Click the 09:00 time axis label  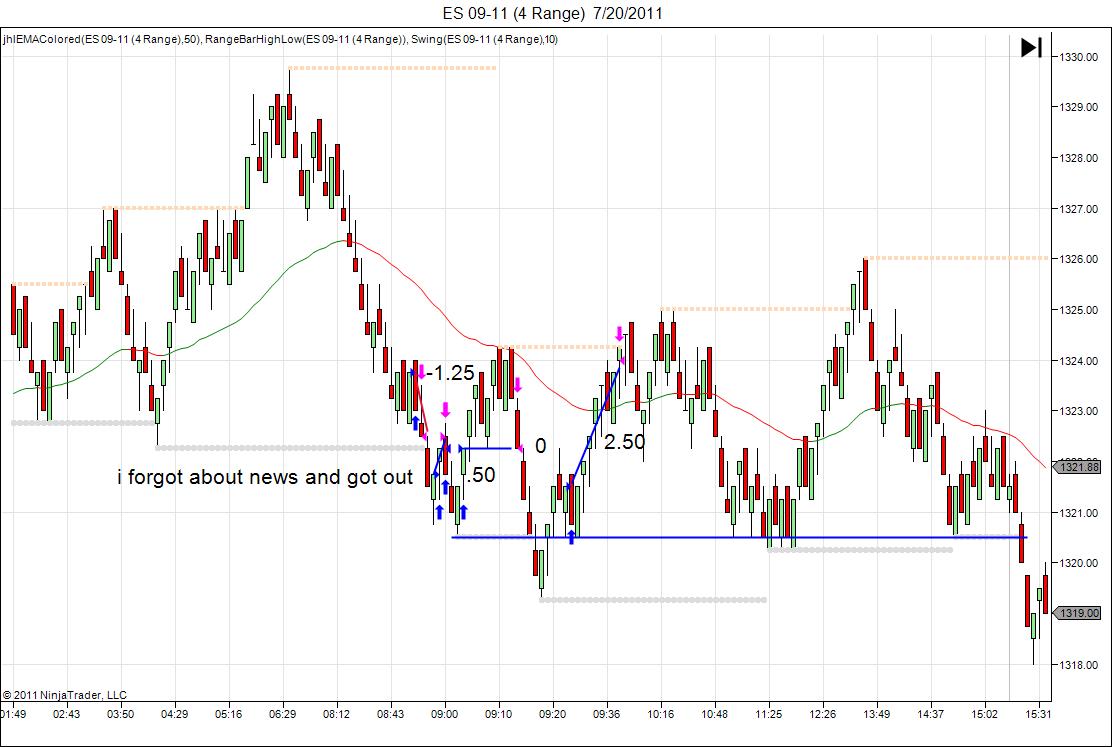pyautogui.click(x=445, y=714)
